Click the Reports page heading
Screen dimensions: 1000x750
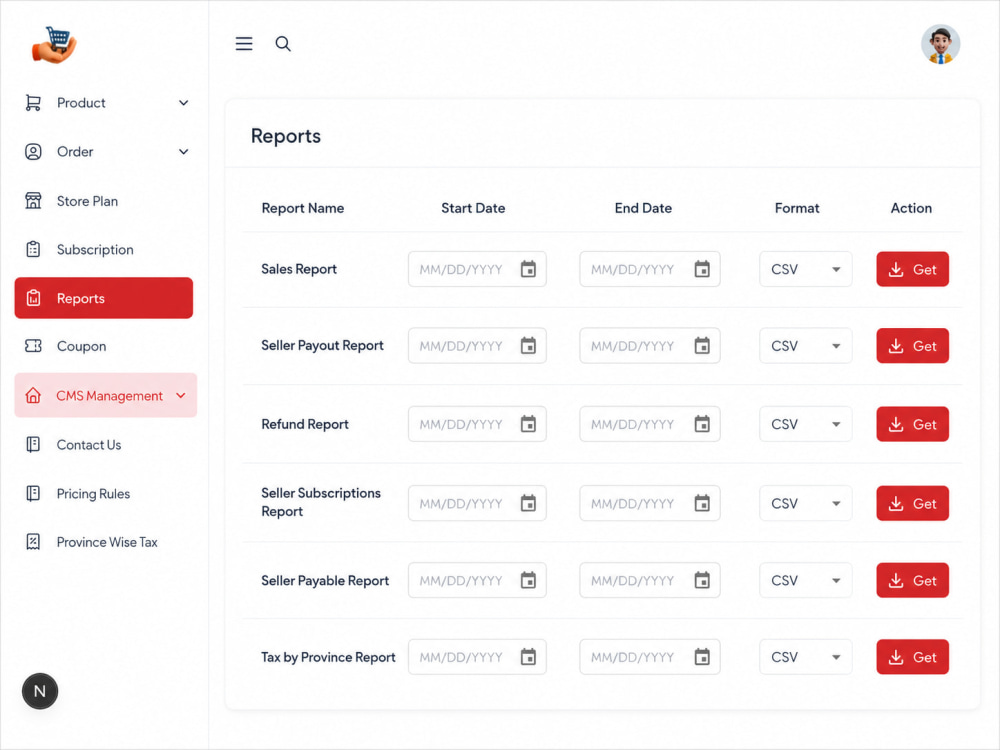(286, 136)
